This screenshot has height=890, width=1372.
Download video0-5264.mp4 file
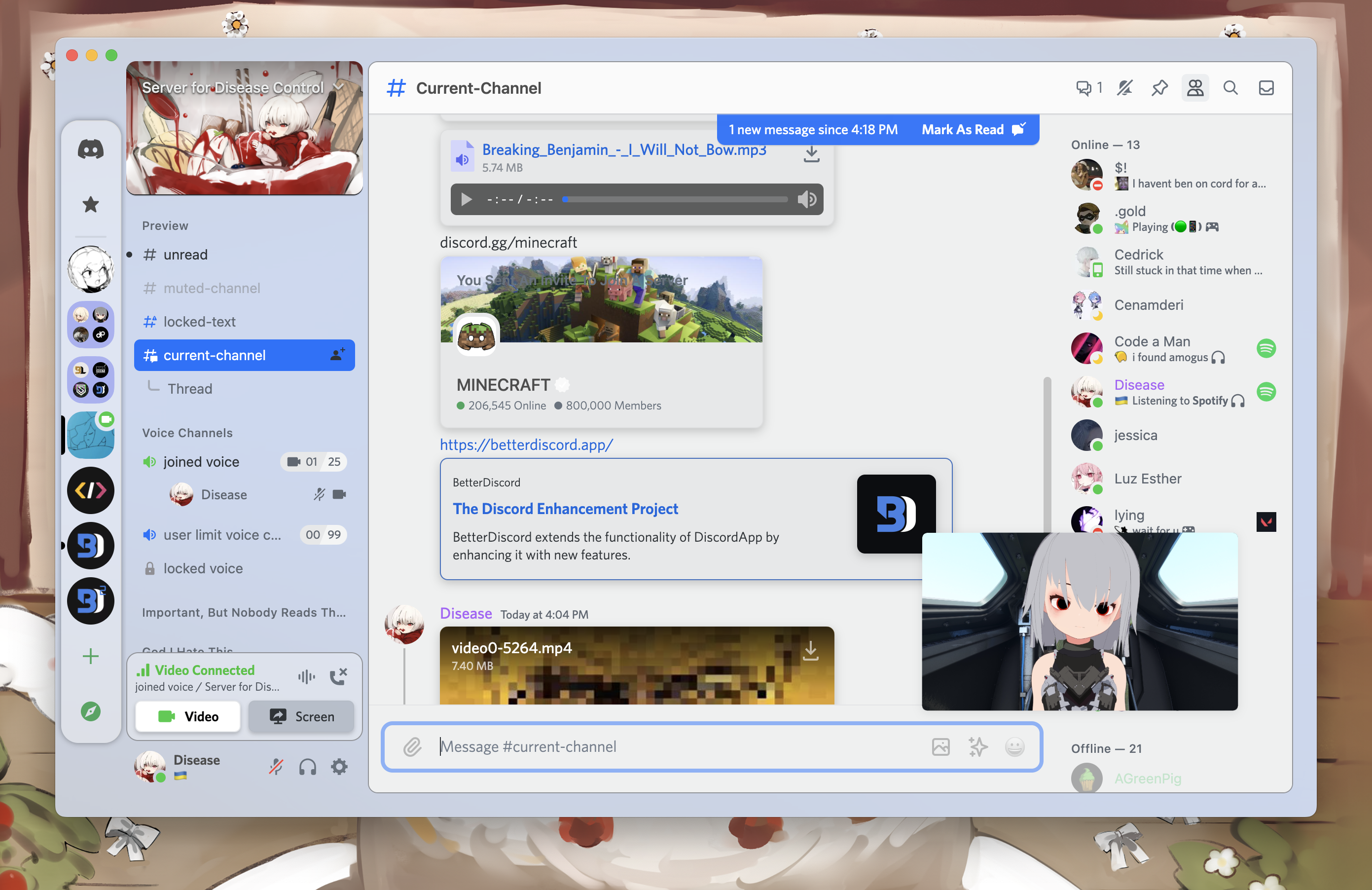pos(810,651)
